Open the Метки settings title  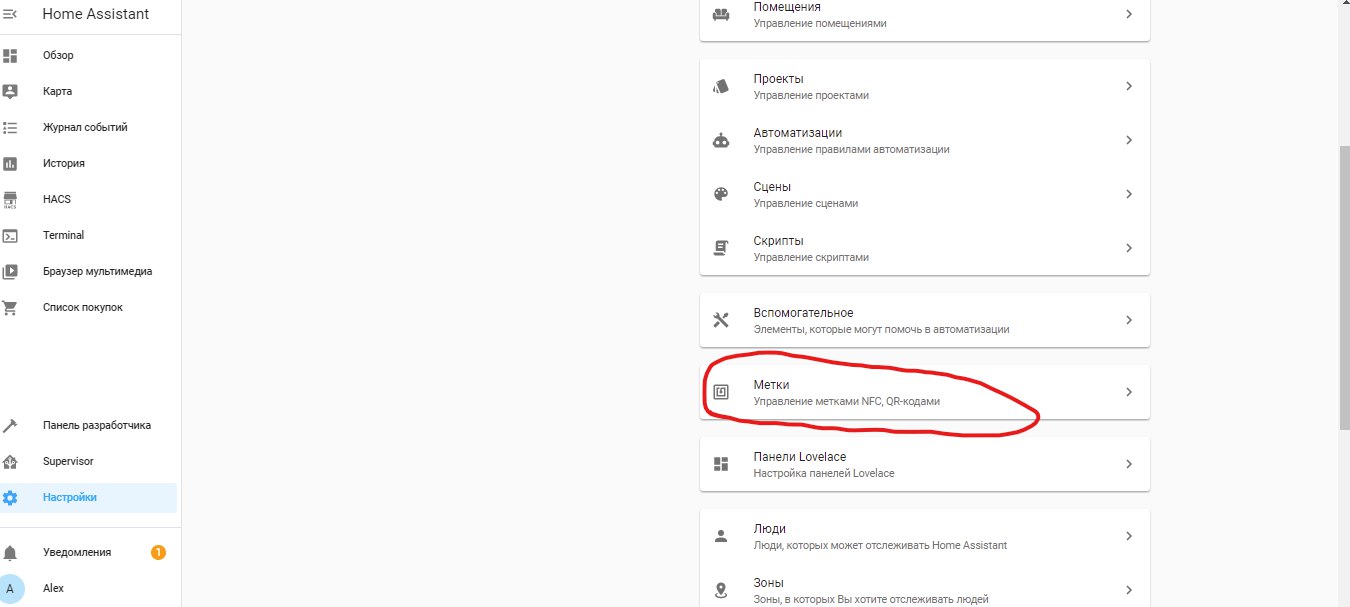[772, 384]
